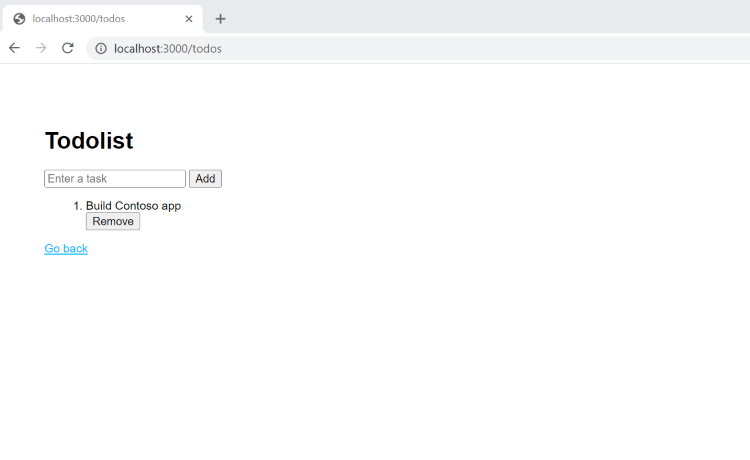
Task: Select the Build Contoso app list item text
Action: pyautogui.click(x=133, y=206)
